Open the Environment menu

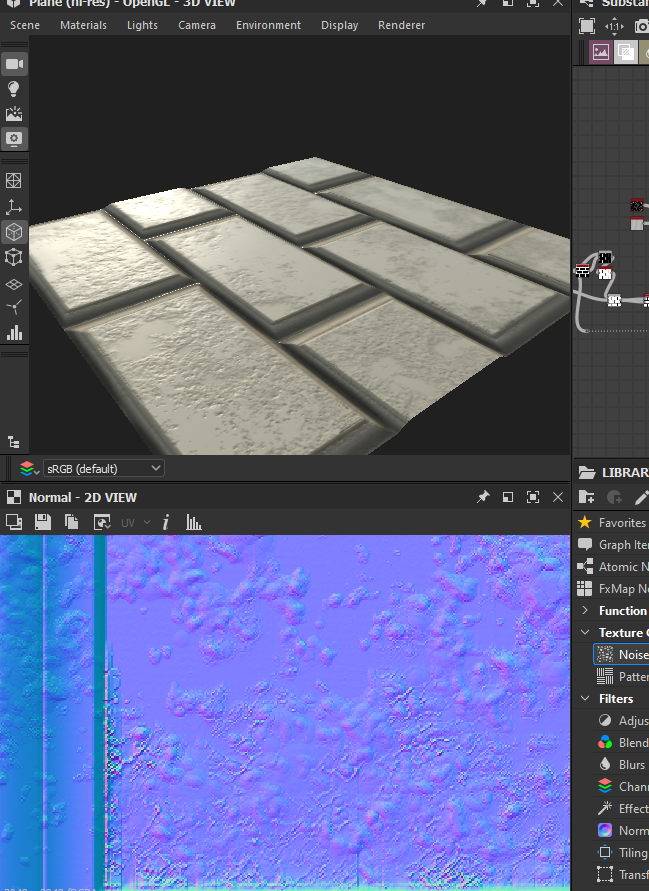point(268,25)
